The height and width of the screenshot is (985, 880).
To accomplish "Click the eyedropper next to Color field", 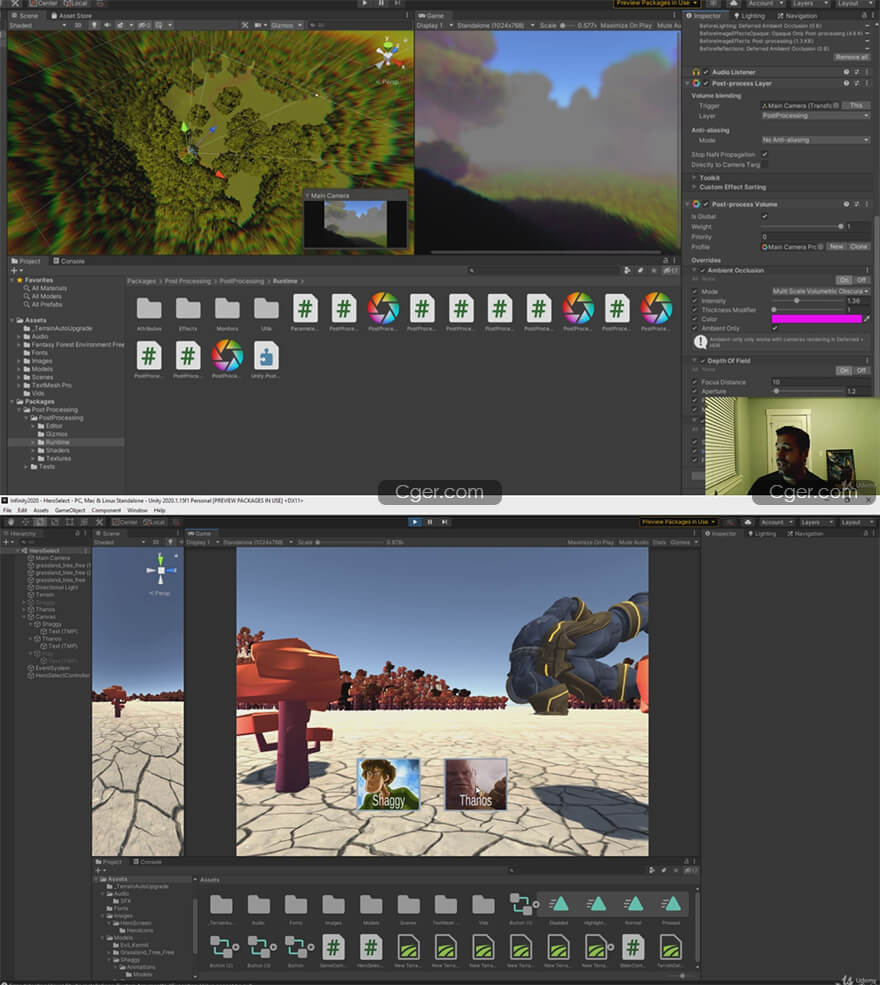I will tap(867, 319).
